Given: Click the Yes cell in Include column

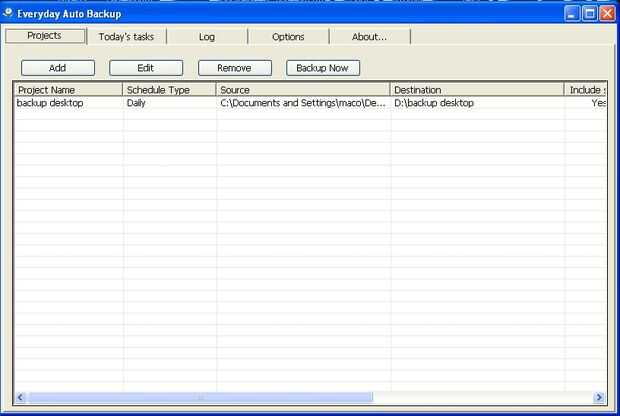Looking at the screenshot, I should click(x=599, y=103).
